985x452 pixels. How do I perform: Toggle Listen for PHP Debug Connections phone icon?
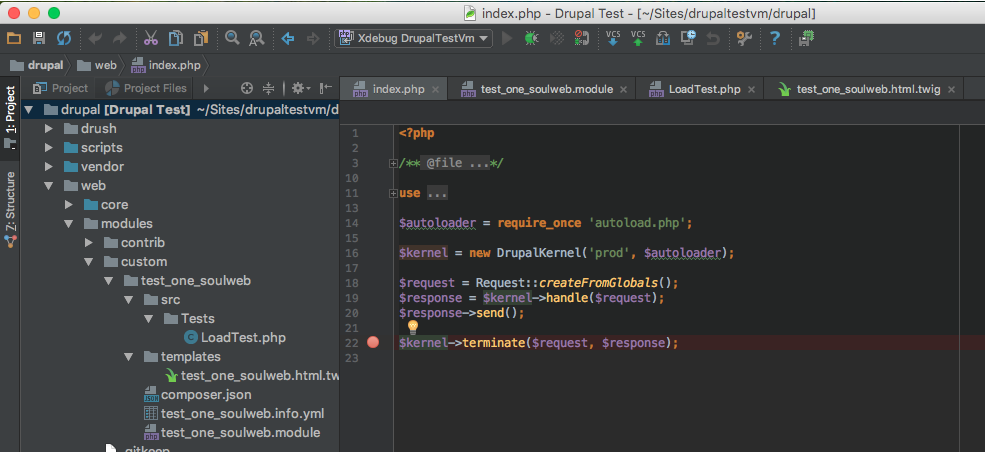(x=581, y=39)
